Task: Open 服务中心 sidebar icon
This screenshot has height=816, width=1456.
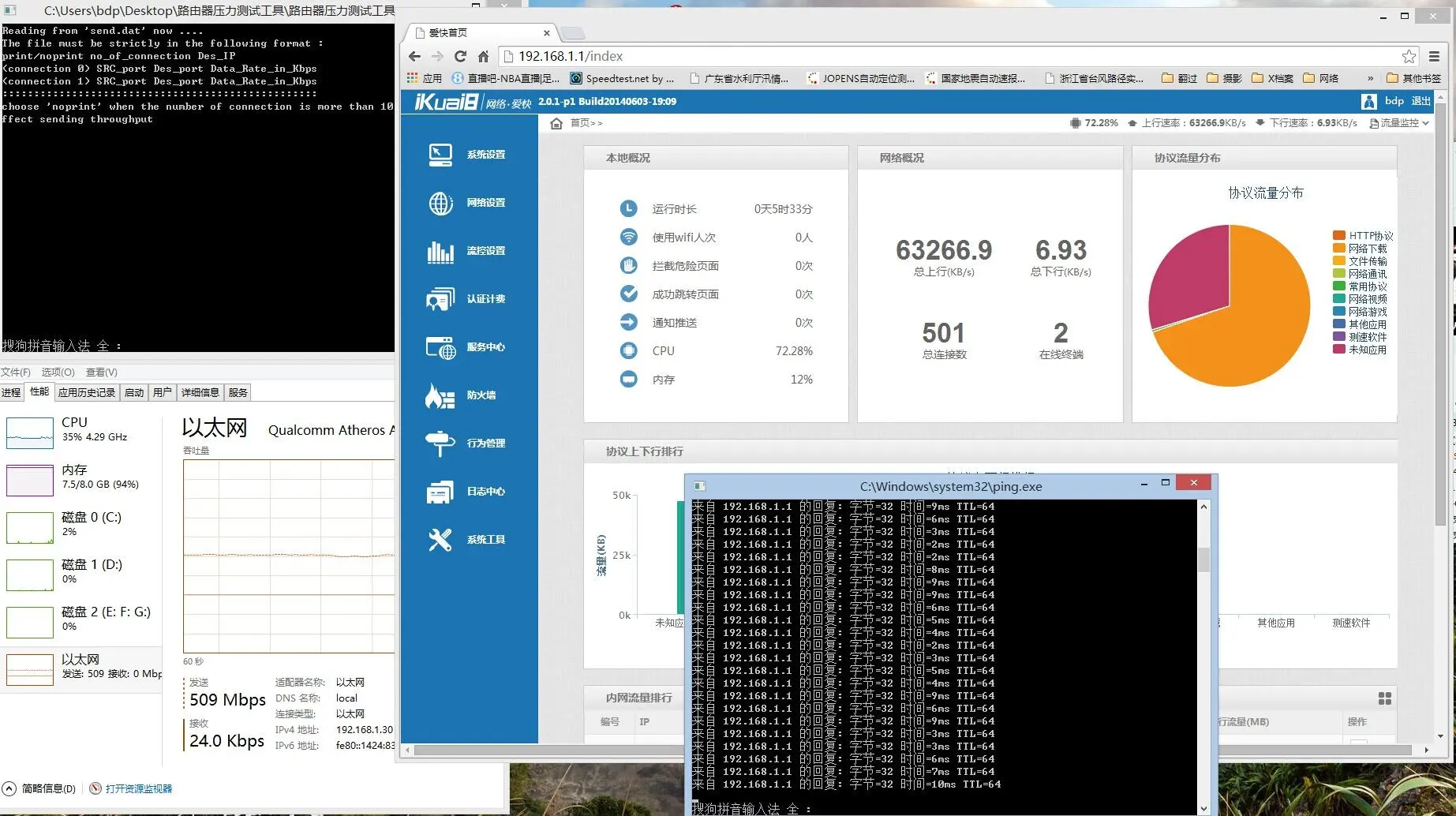Action: 440,347
